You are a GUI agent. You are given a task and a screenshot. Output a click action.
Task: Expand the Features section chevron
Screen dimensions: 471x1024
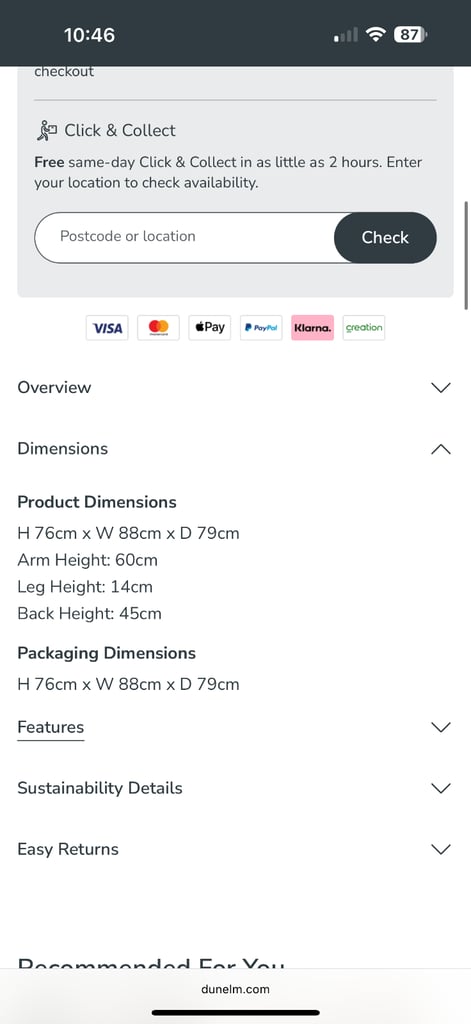coord(442,727)
